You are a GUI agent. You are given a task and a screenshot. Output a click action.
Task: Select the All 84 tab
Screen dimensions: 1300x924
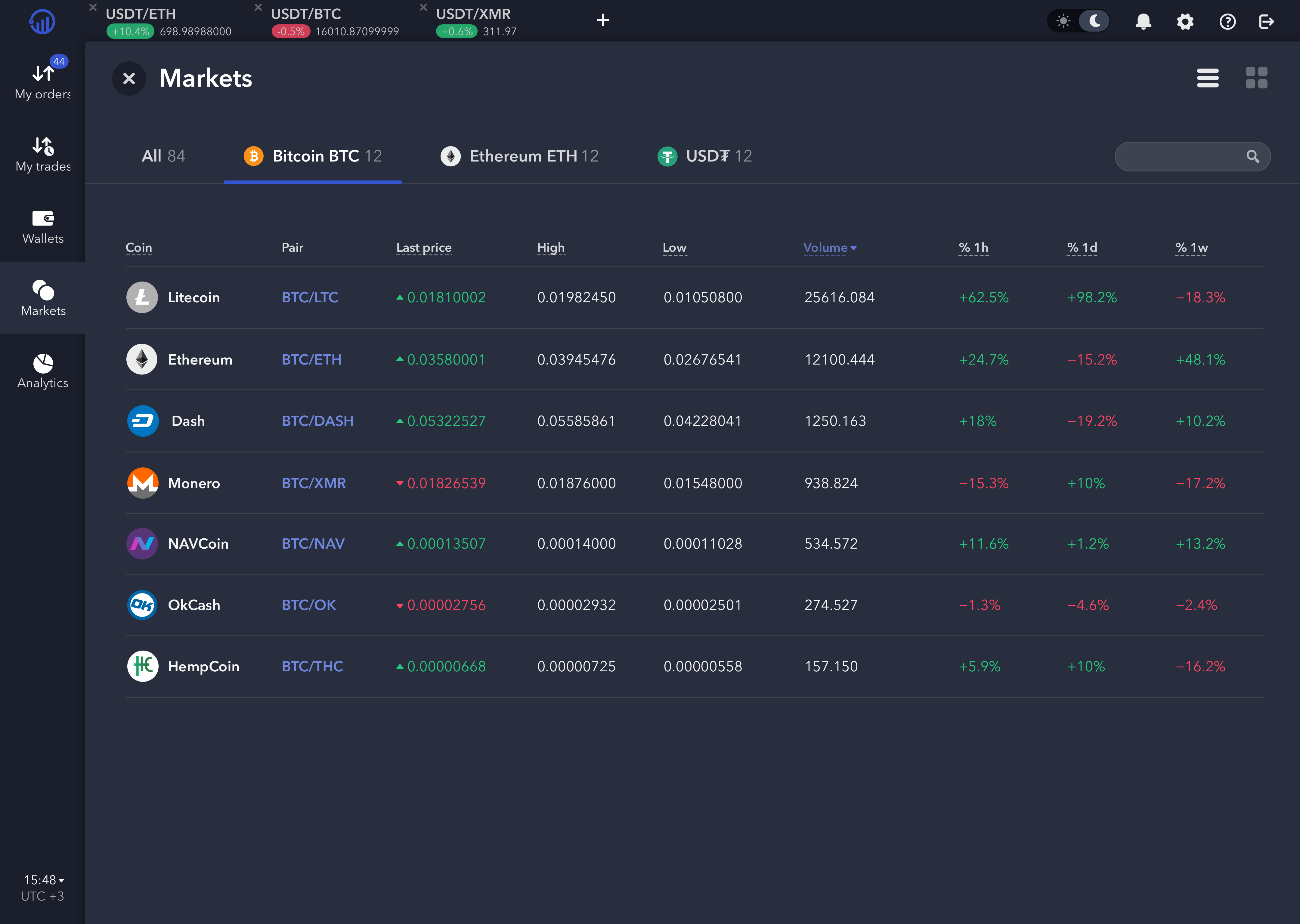click(163, 156)
